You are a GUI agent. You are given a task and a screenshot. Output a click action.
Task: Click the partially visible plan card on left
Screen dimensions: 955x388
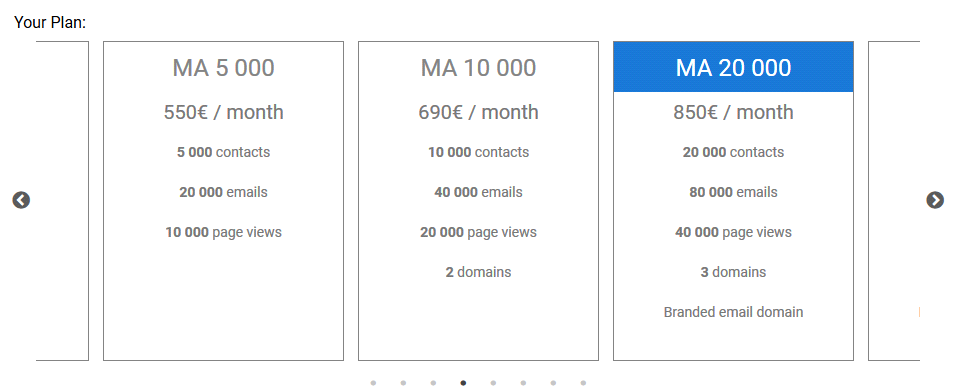62,201
